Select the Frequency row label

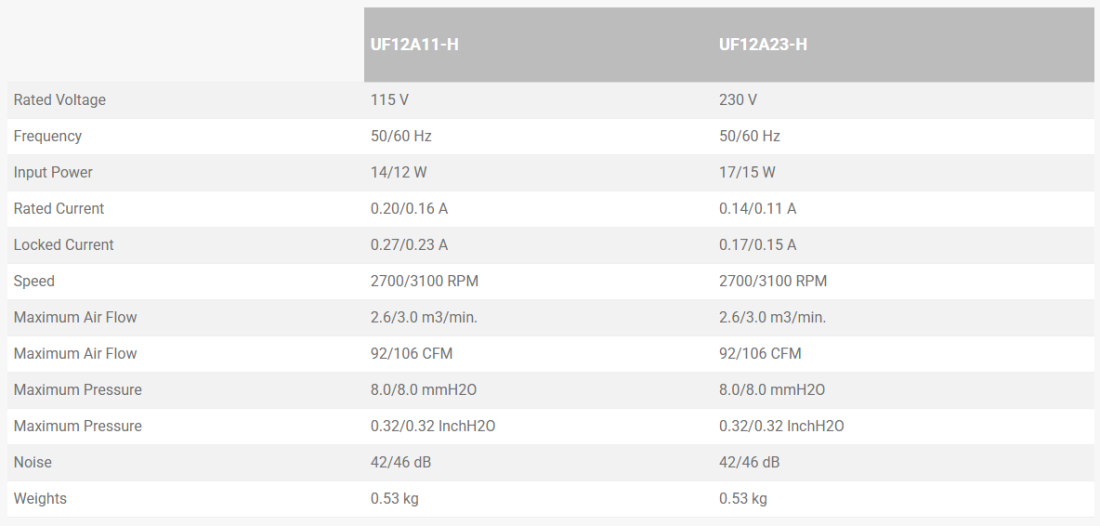click(x=47, y=136)
